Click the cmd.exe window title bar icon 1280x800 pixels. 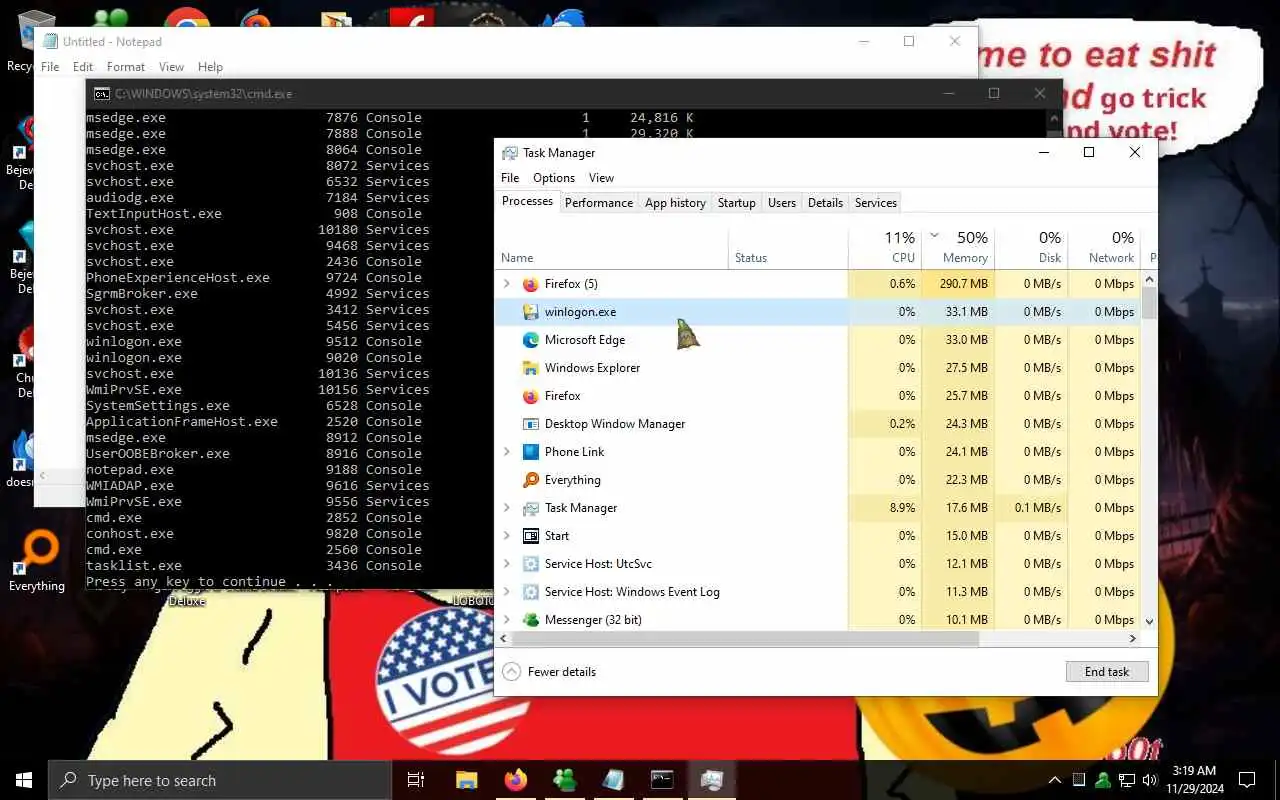[102, 94]
